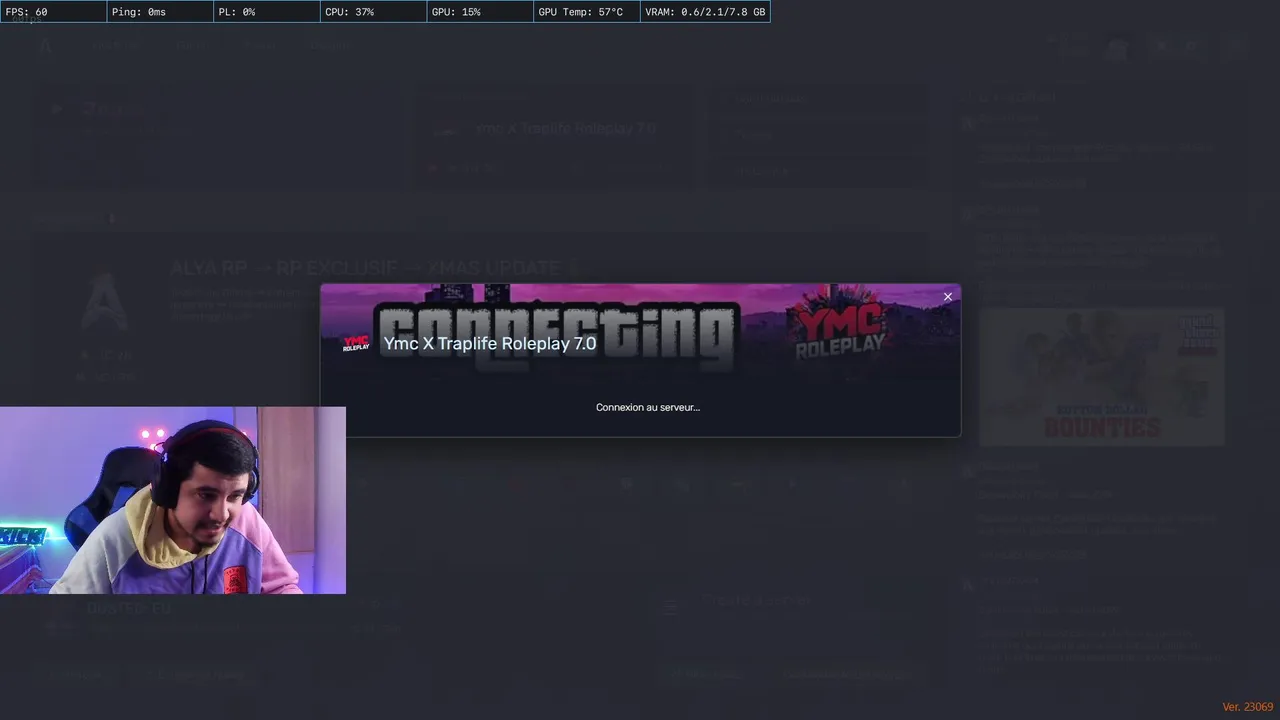Click the Ping: 0ms overlay readout

click(x=160, y=12)
